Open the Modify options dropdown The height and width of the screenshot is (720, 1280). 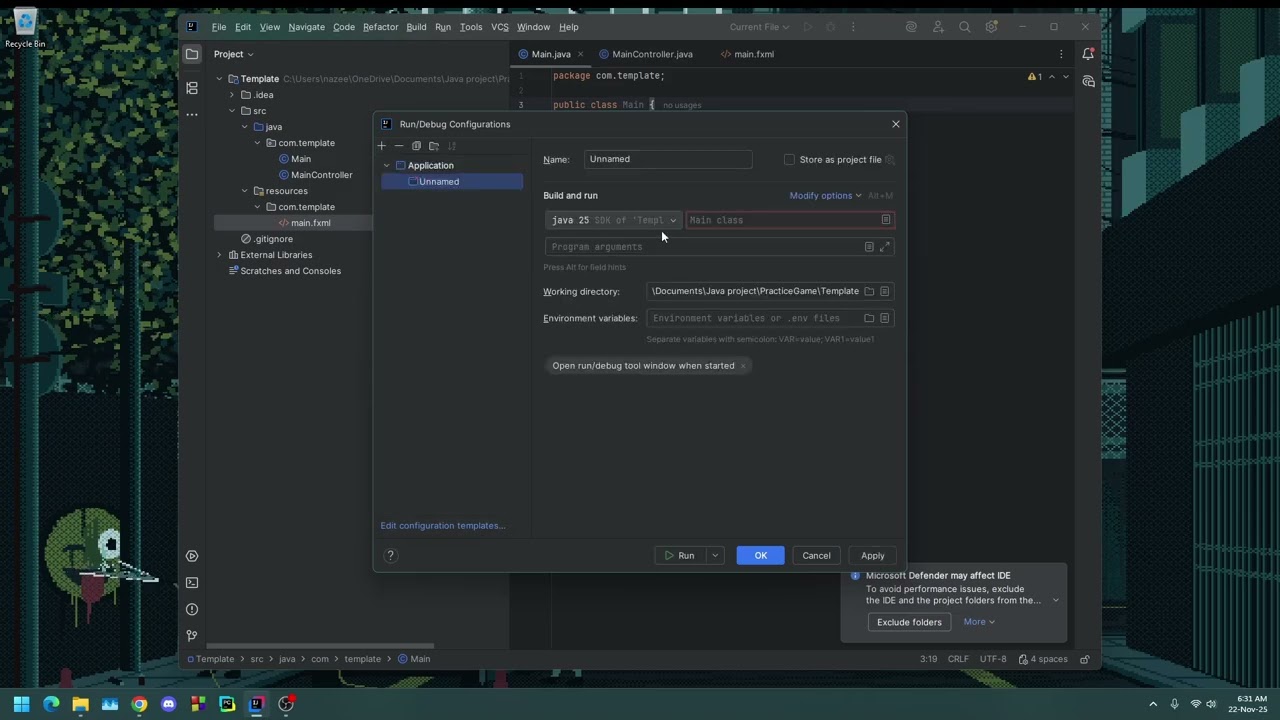coord(825,196)
